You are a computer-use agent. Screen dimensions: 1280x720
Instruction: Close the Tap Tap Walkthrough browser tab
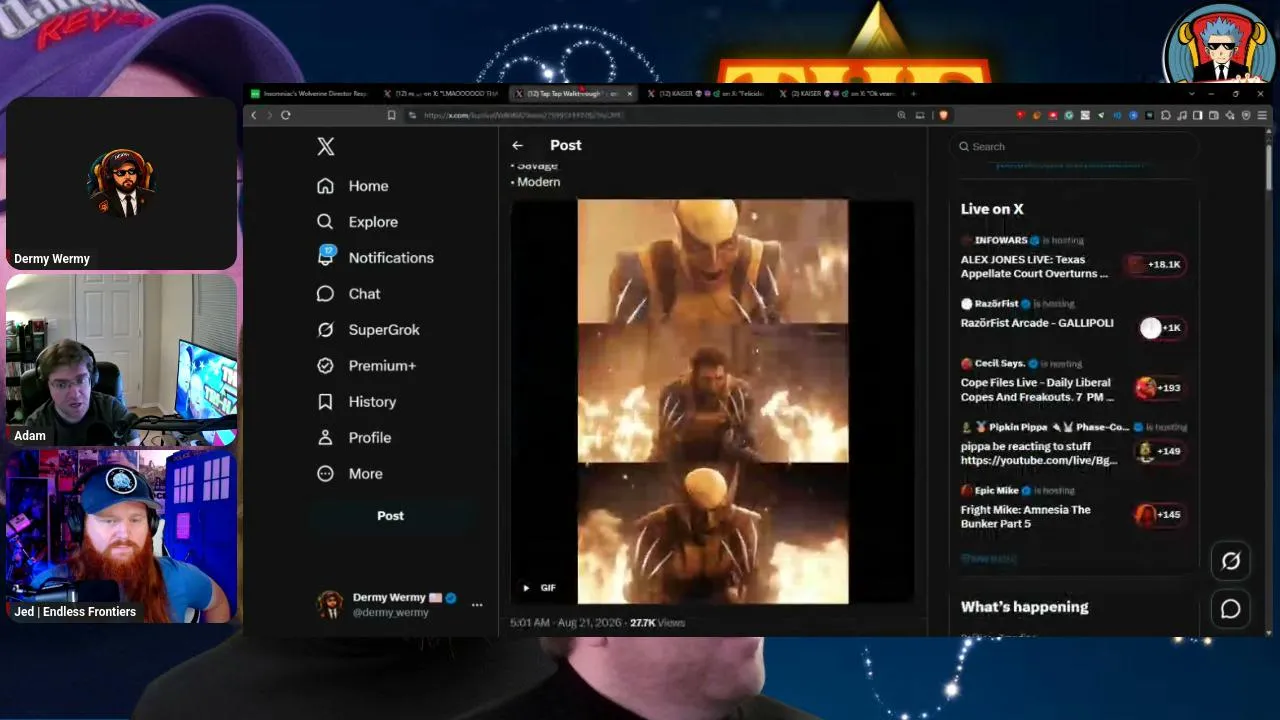pos(629,94)
